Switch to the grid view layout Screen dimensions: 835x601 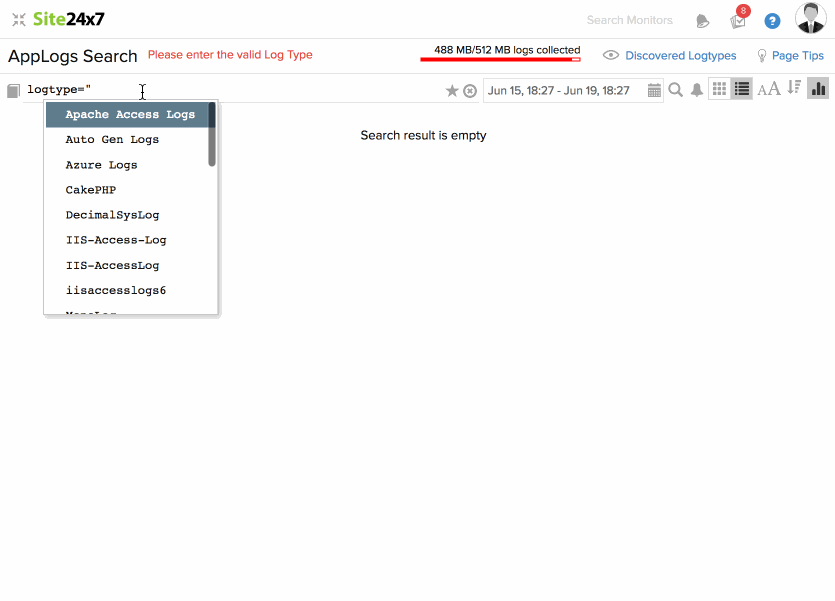coord(719,88)
